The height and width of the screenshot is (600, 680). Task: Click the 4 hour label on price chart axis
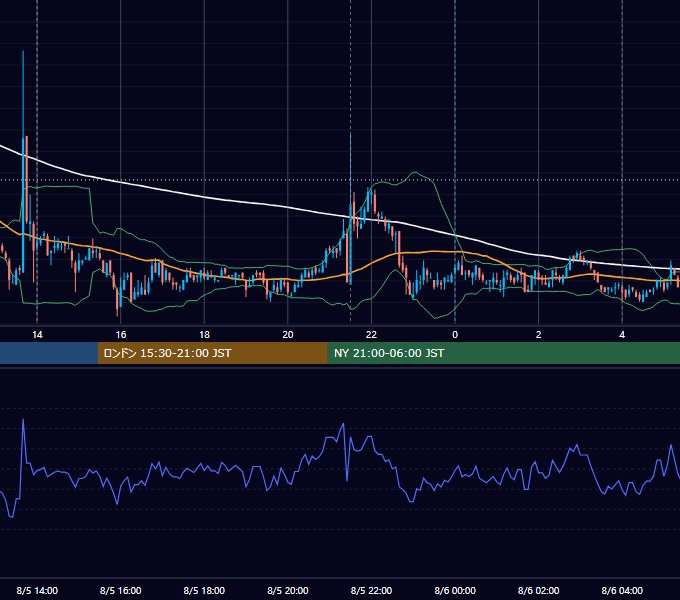click(622, 335)
